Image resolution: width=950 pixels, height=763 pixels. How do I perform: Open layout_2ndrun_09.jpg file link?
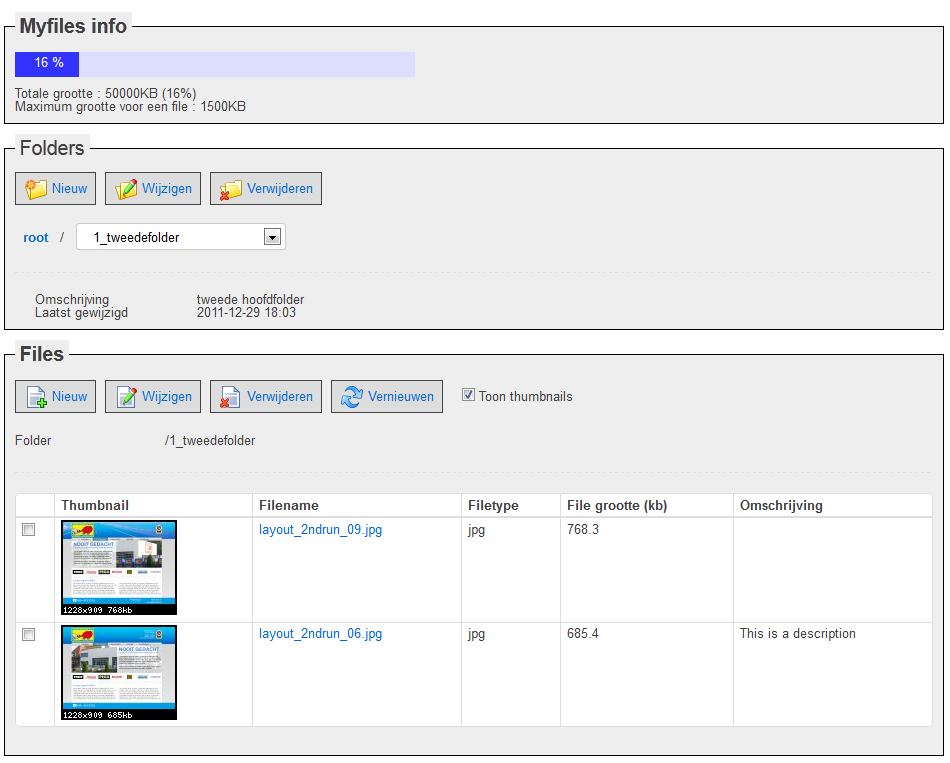pyautogui.click(x=320, y=530)
